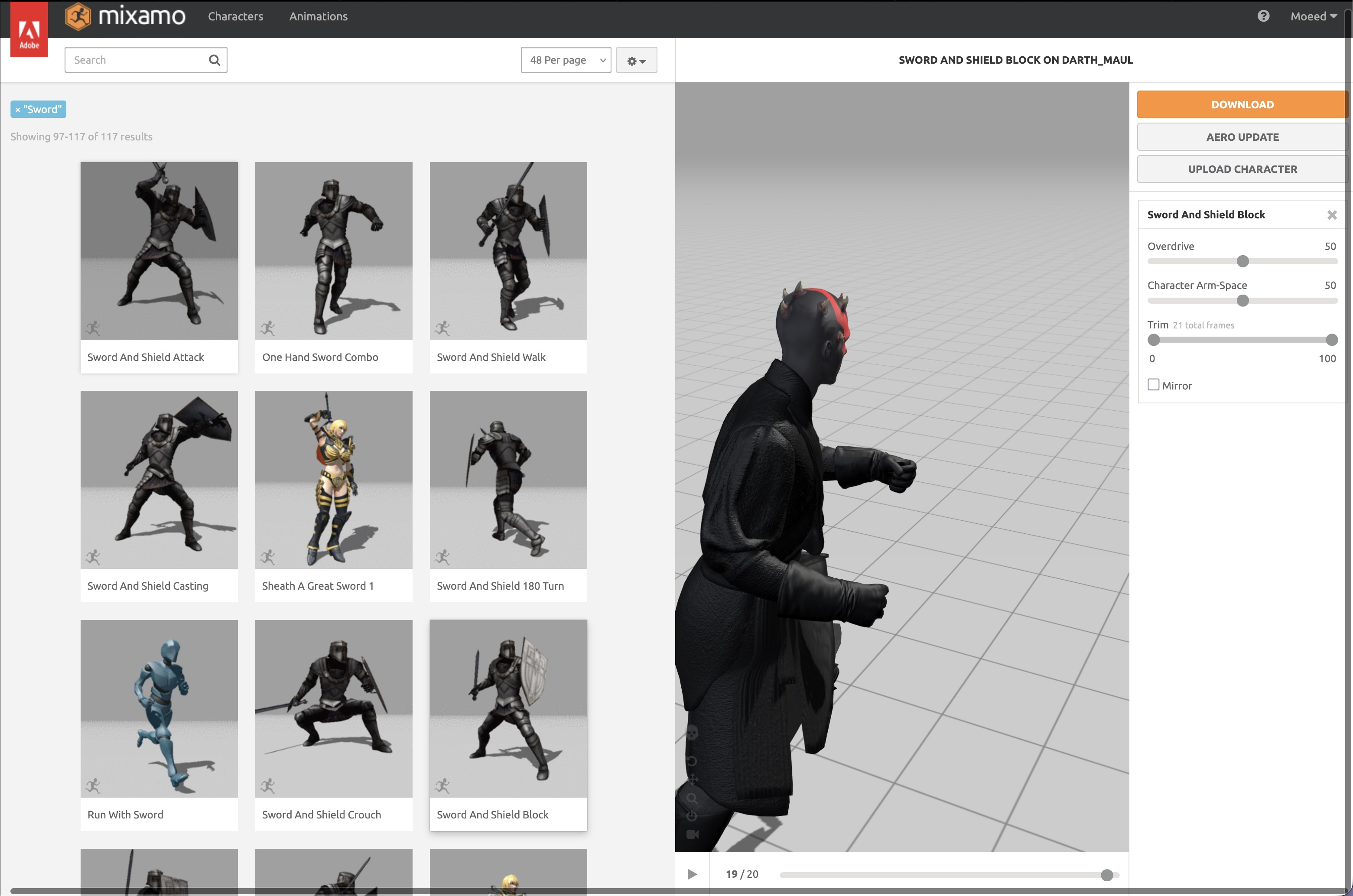Click the "Run With Sword" label

[x=125, y=815]
